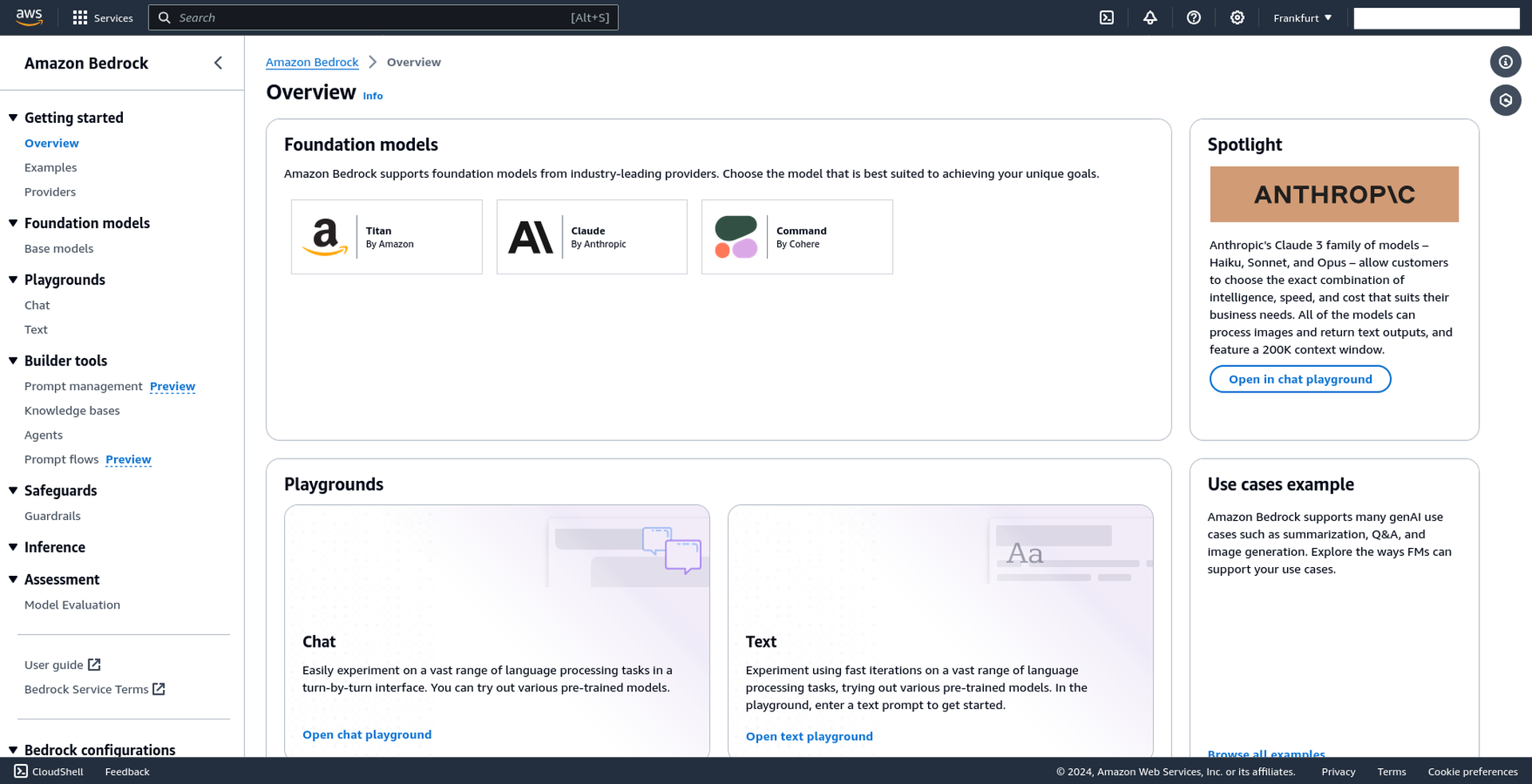1532x784 pixels.
Task: Click Open text playground link
Action: point(809,736)
